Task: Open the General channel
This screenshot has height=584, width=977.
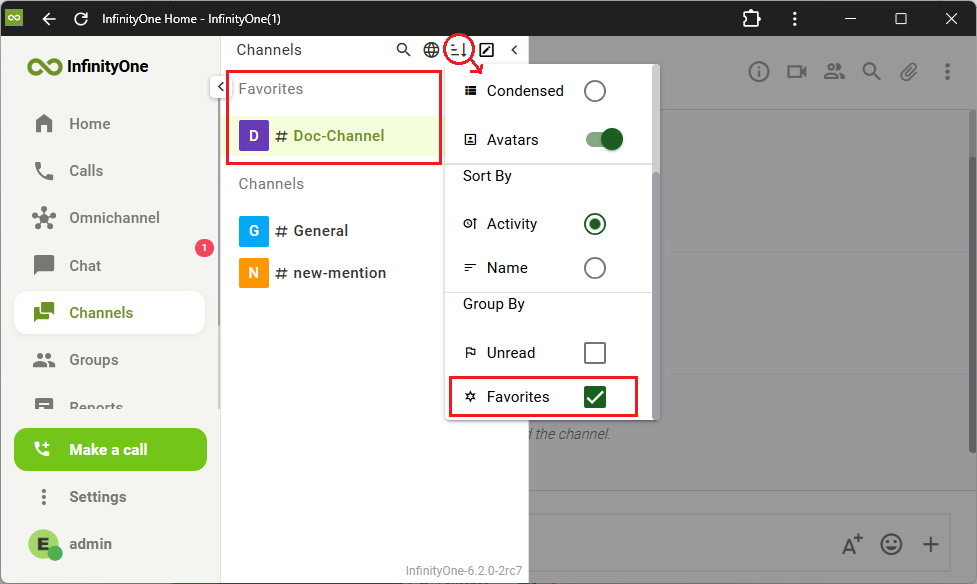Action: (x=334, y=231)
